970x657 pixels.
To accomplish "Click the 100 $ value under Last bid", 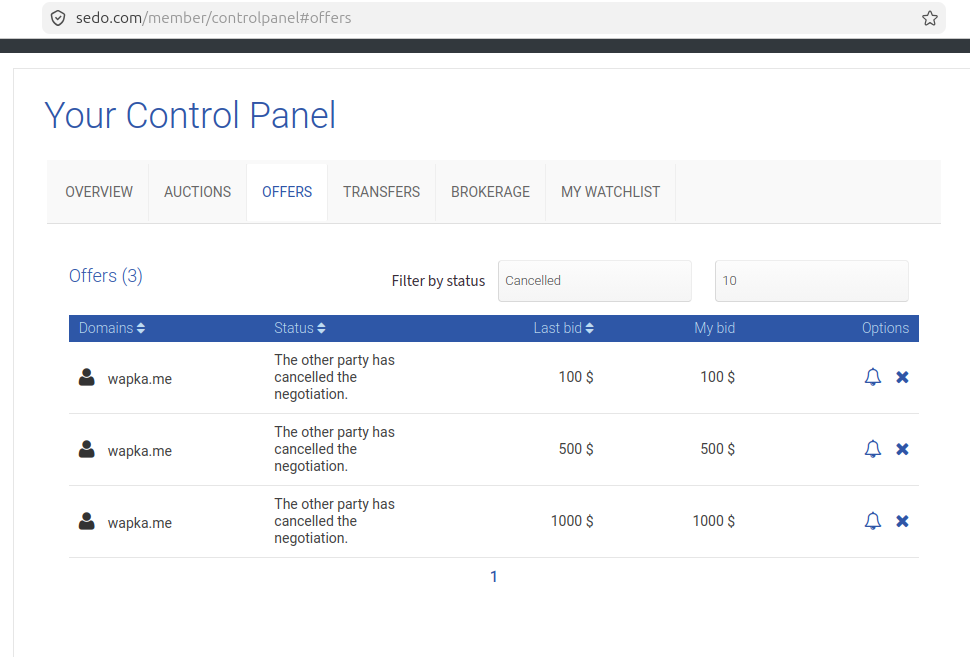I will pyautogui.click(x=576, y=377).
